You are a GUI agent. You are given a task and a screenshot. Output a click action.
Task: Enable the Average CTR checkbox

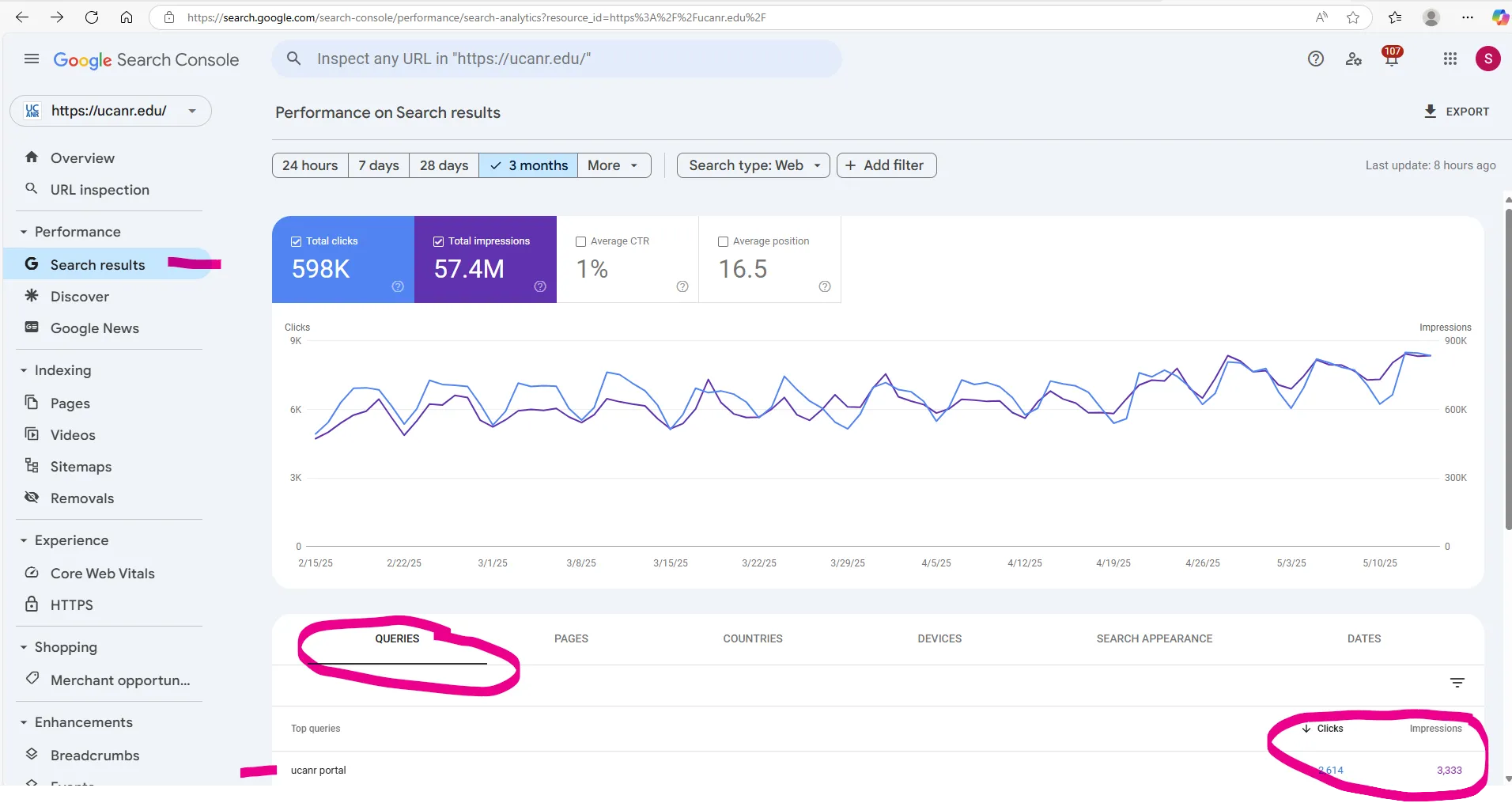pos(581,241)
